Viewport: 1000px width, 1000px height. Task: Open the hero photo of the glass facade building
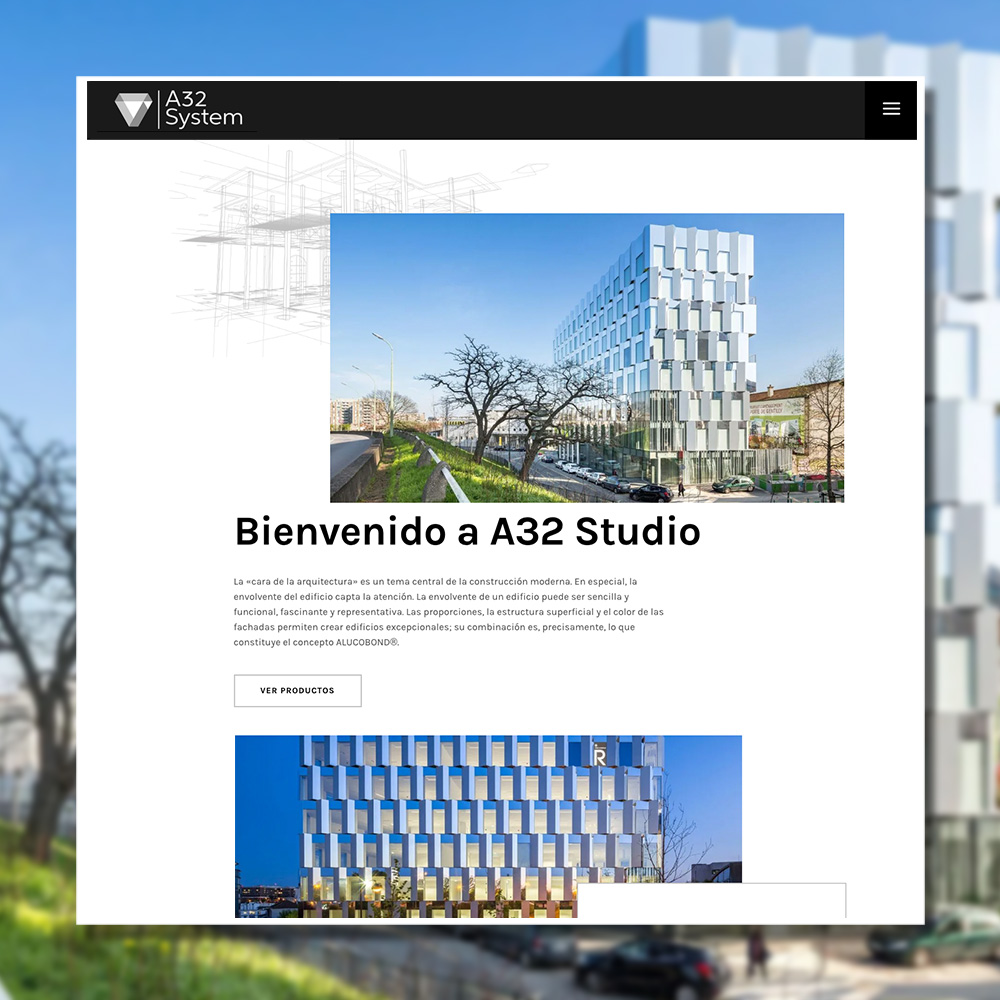[587, 357]
